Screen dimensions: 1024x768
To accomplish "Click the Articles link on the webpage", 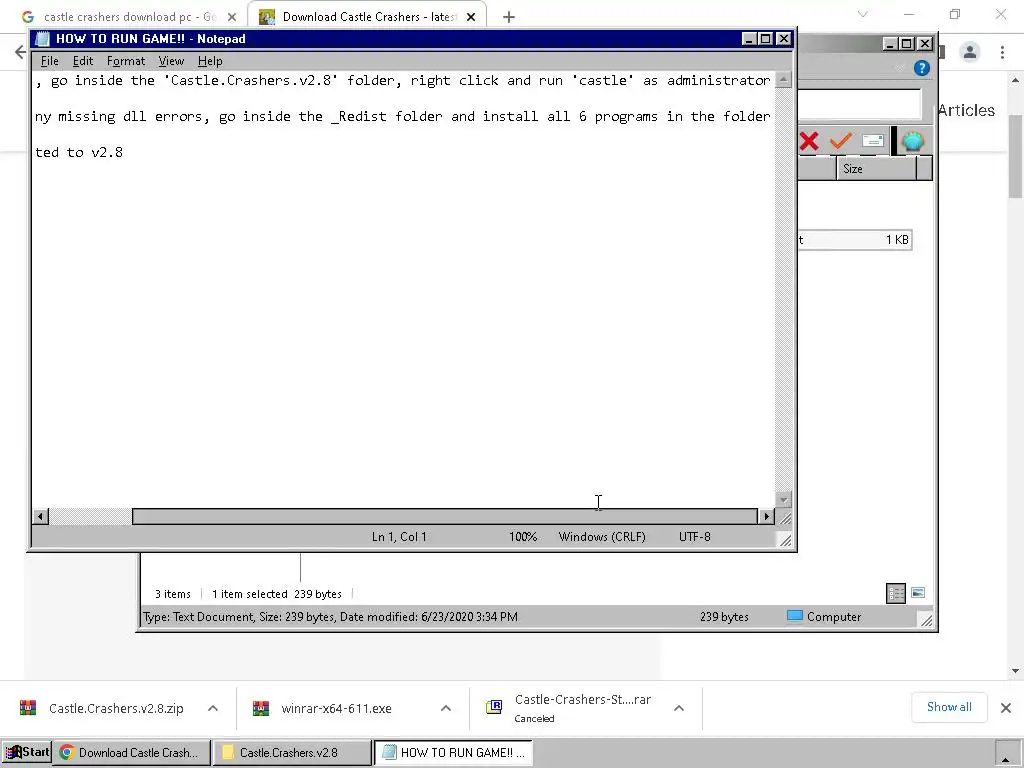I will tap(967, 110).
